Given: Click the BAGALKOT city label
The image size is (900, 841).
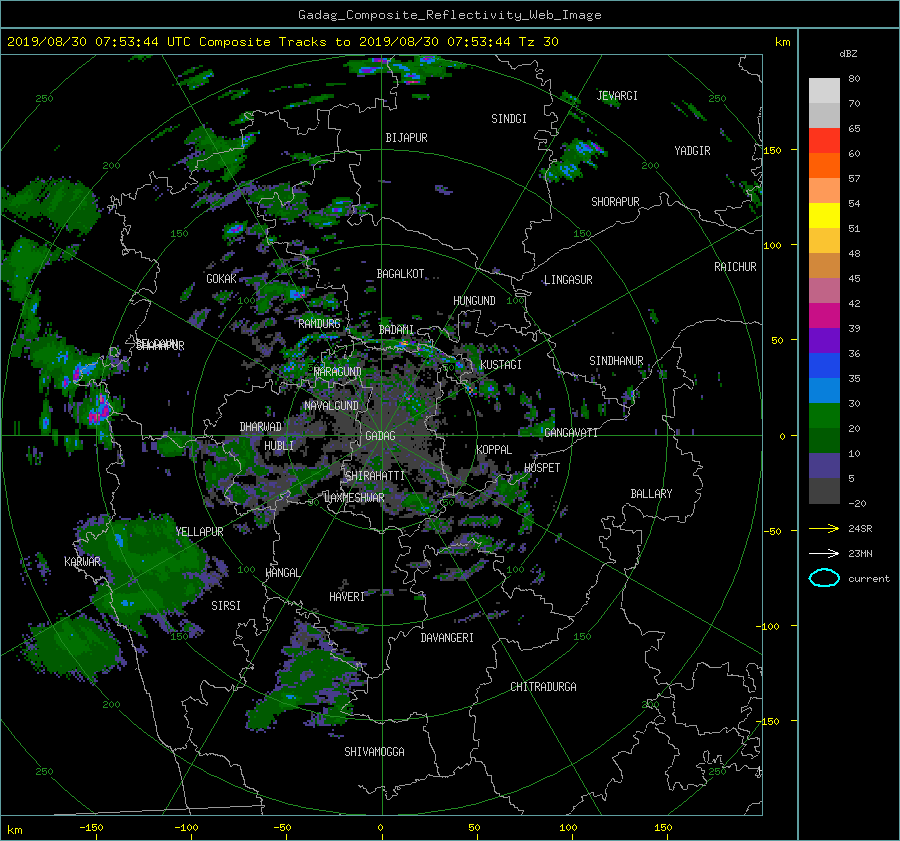Looking at the screenshot, I should [400, 274].
